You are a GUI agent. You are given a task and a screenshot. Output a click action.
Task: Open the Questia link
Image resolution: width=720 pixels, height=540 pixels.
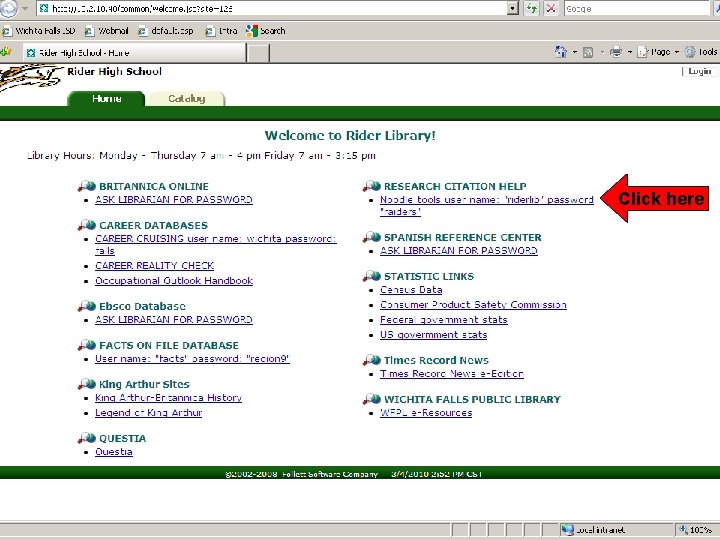(x=114, y=452)
